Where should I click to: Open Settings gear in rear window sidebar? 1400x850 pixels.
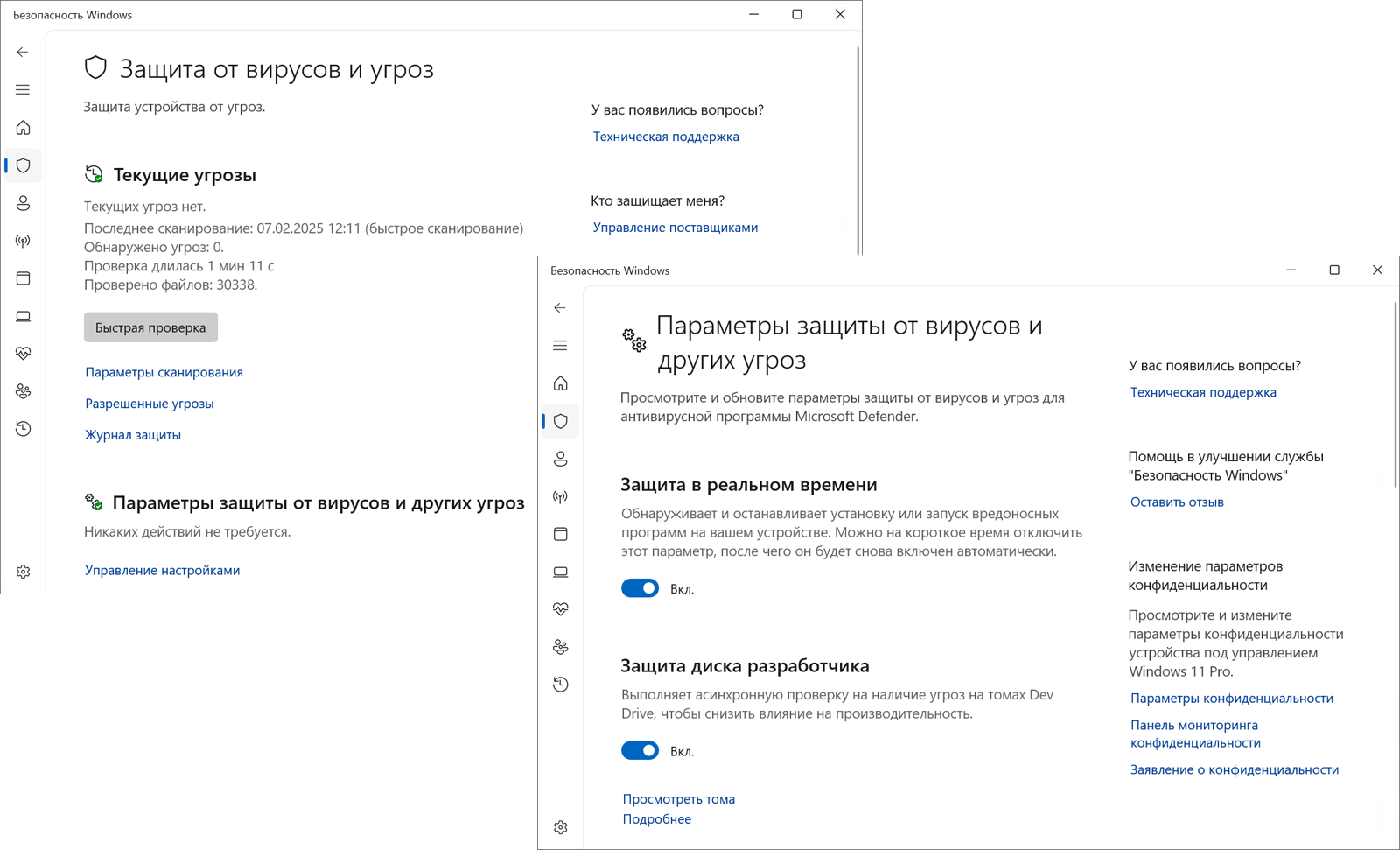[x=23, y=572]
